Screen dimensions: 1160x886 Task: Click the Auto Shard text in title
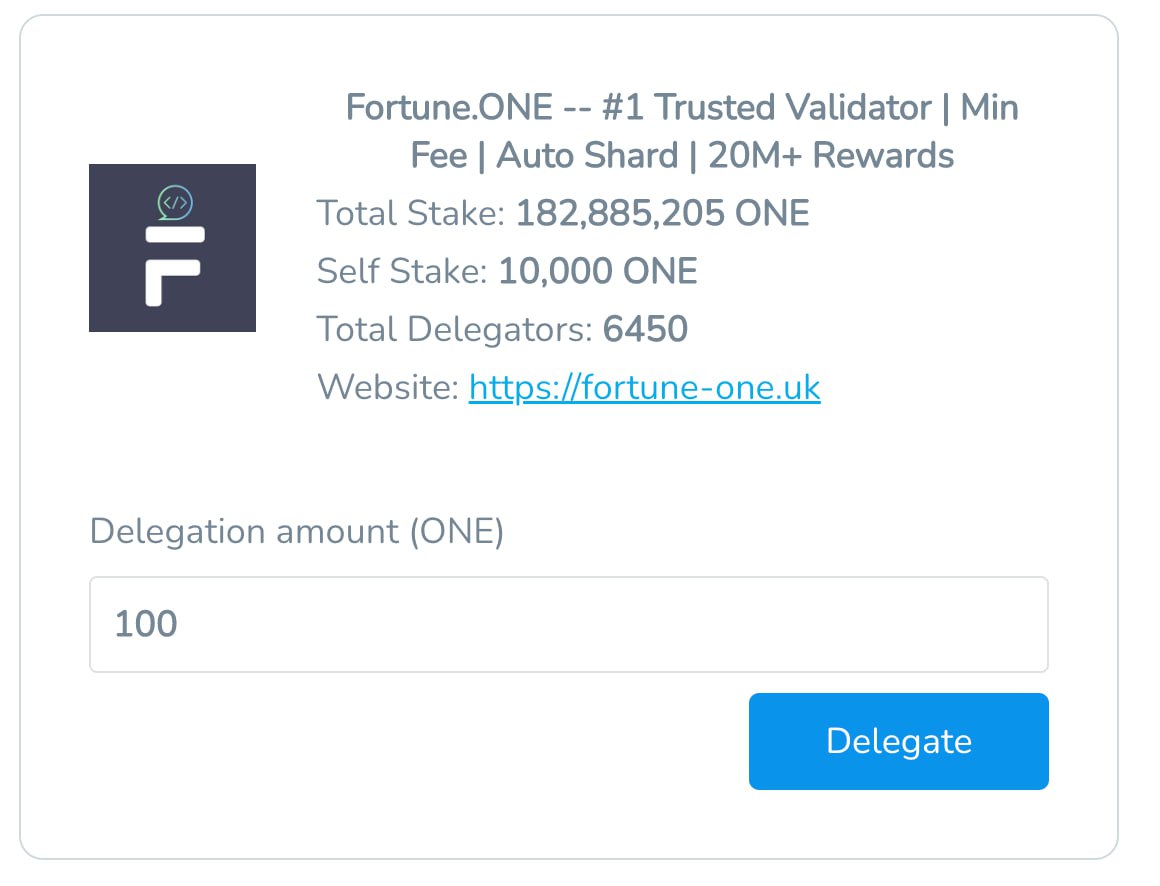click(587, 155)
